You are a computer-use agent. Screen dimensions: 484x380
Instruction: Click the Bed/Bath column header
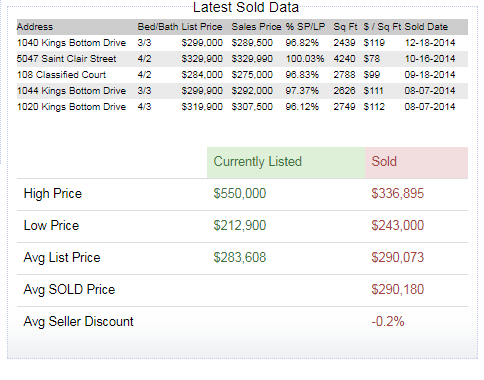(158, 27)
